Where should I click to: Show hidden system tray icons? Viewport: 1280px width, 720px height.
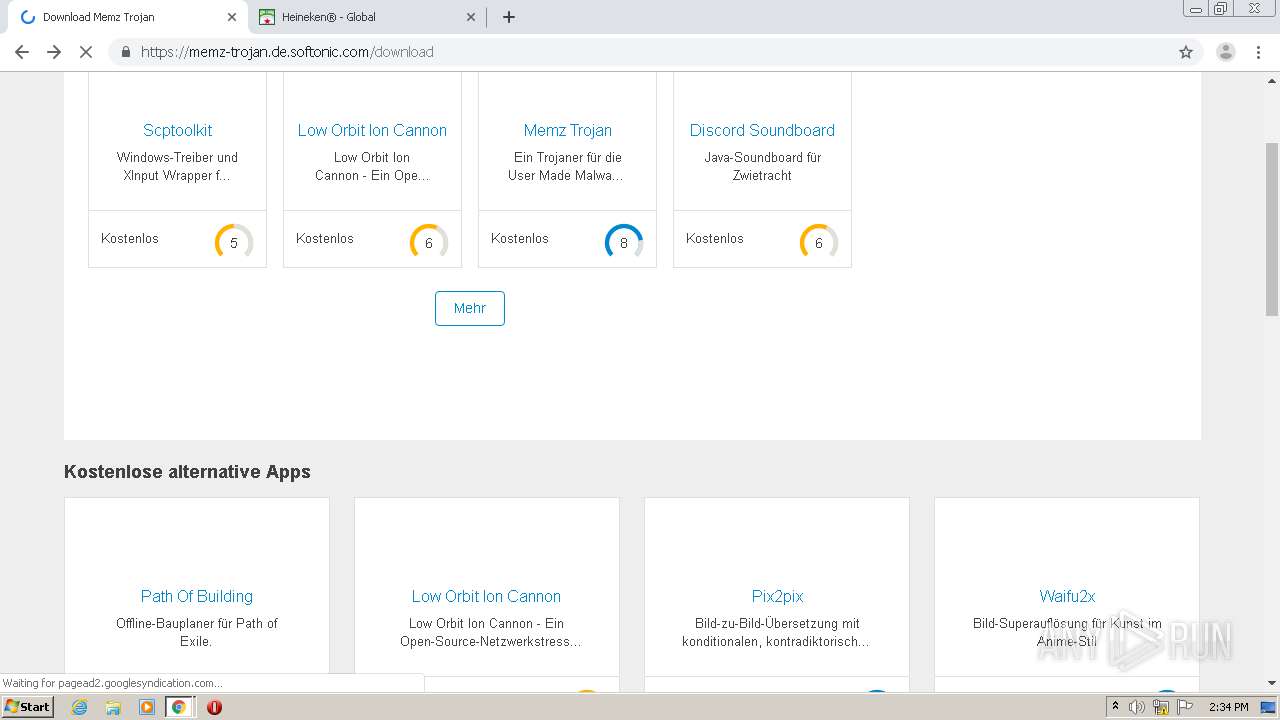1116,707
